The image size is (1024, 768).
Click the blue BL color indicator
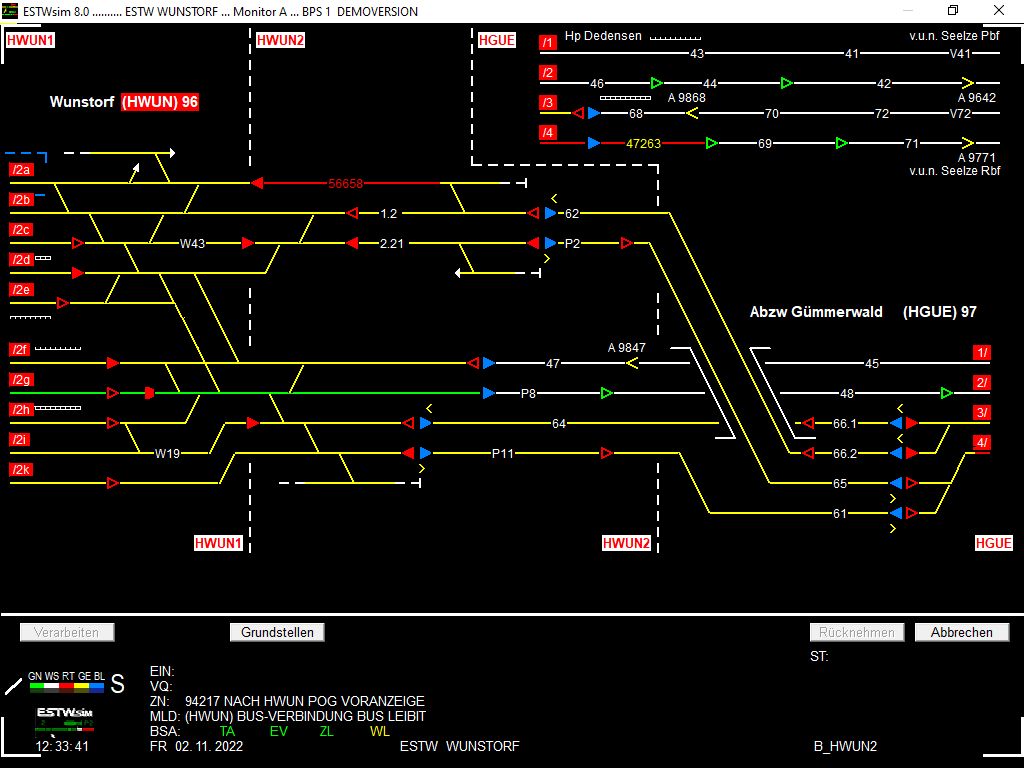coord(97,687)
